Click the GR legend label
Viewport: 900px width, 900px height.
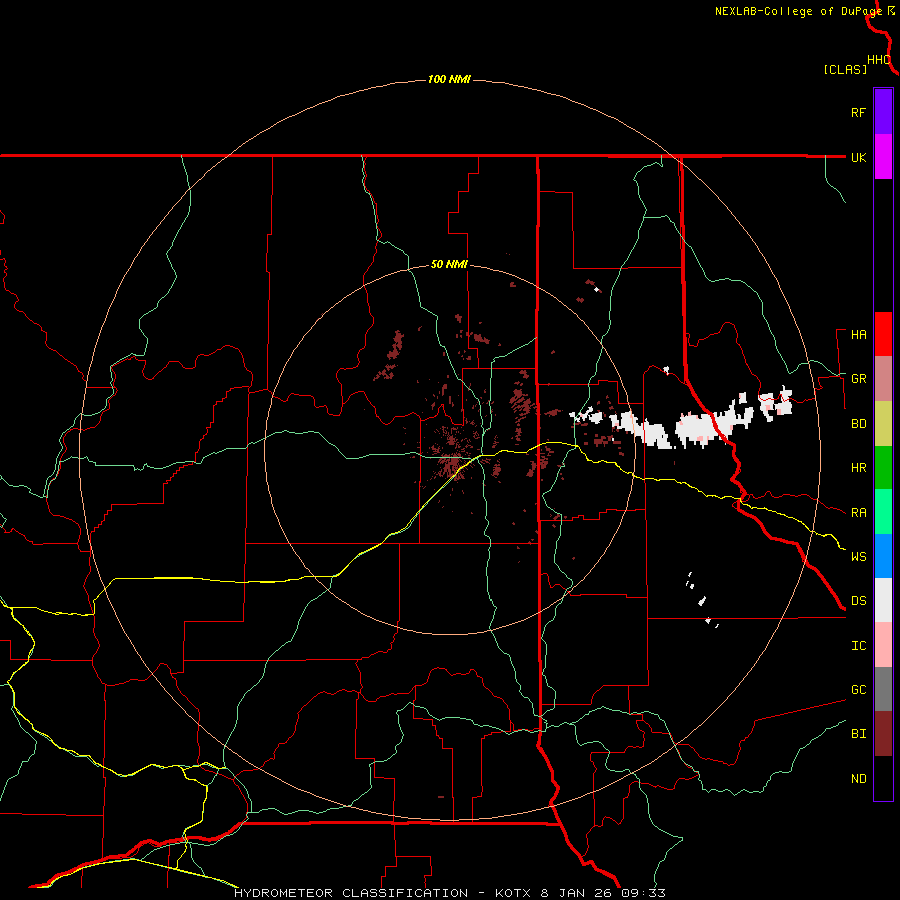click(858, 379)
